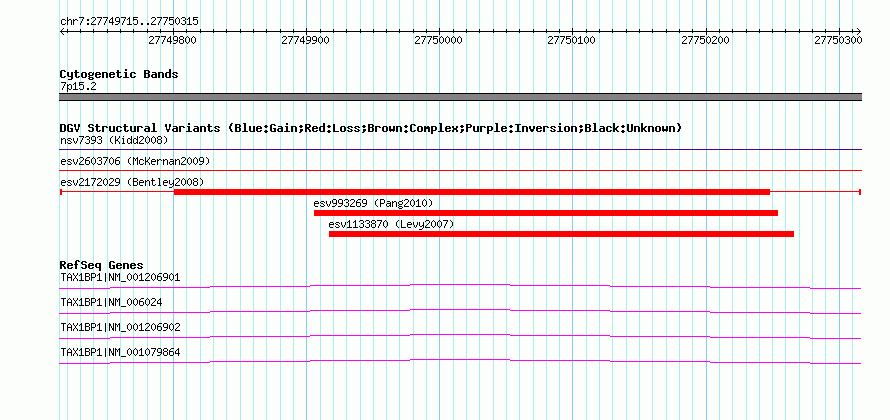Open TAX1BP1|NM_001206901 gene label
The height and width of the screenshot is (420, 890).
(x=120, y=278)
